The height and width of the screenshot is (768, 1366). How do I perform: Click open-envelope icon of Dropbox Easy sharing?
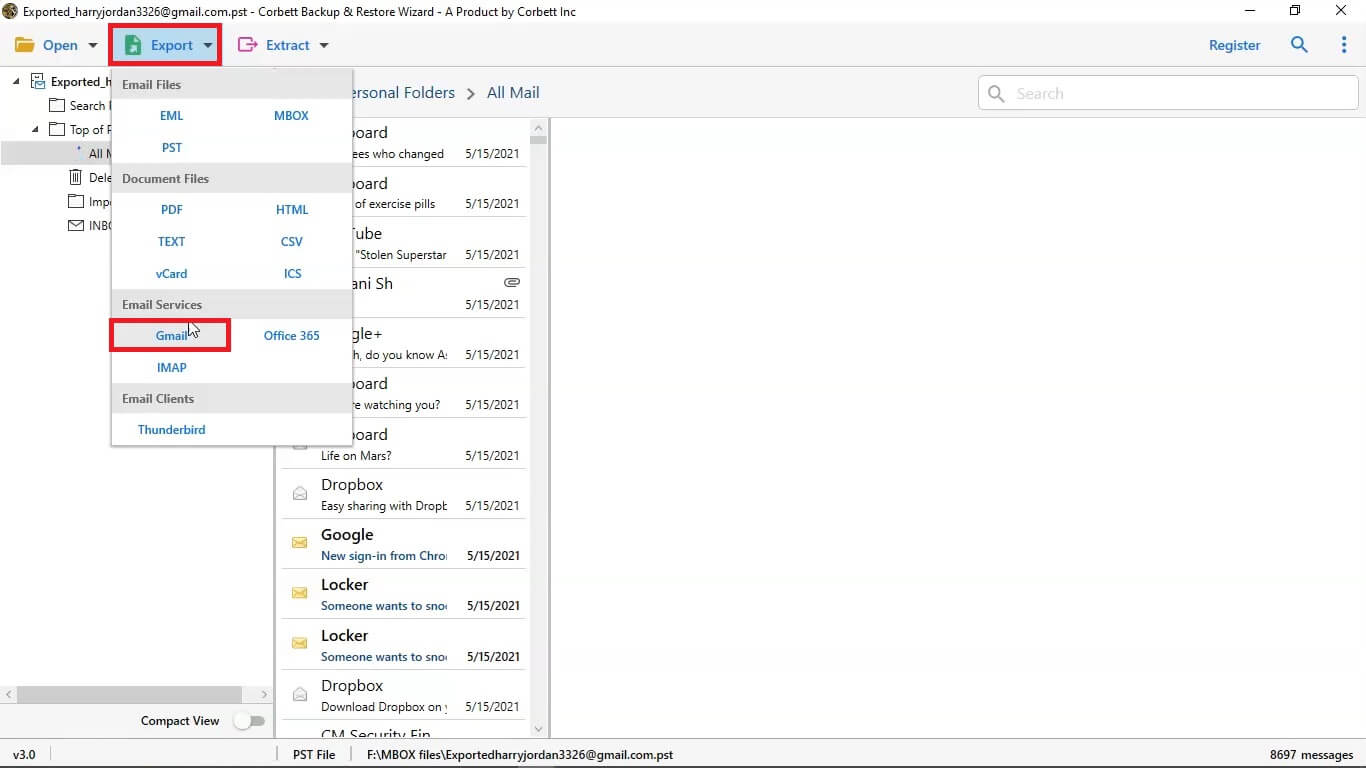(299, 493)
